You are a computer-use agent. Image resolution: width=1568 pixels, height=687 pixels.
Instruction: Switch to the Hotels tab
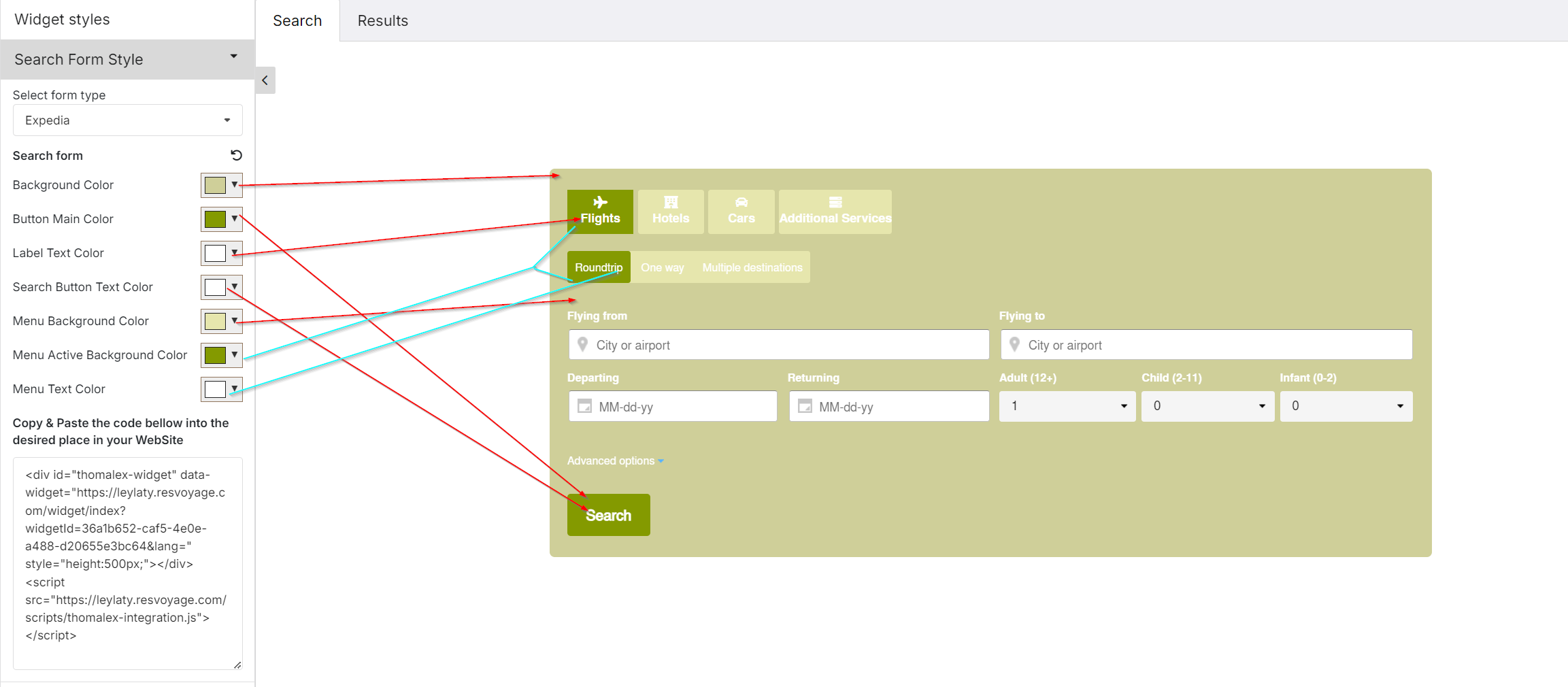pos(671,212)
